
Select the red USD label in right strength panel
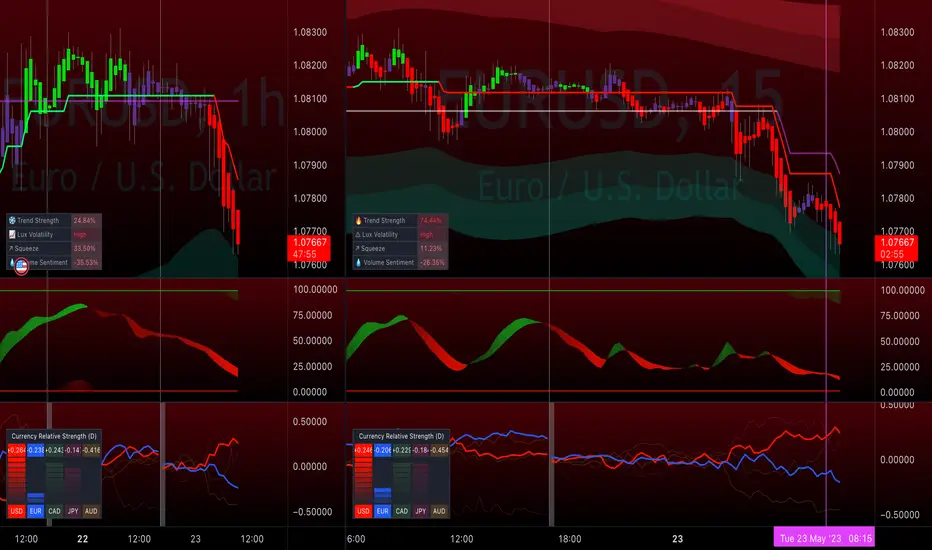(363, 511)
